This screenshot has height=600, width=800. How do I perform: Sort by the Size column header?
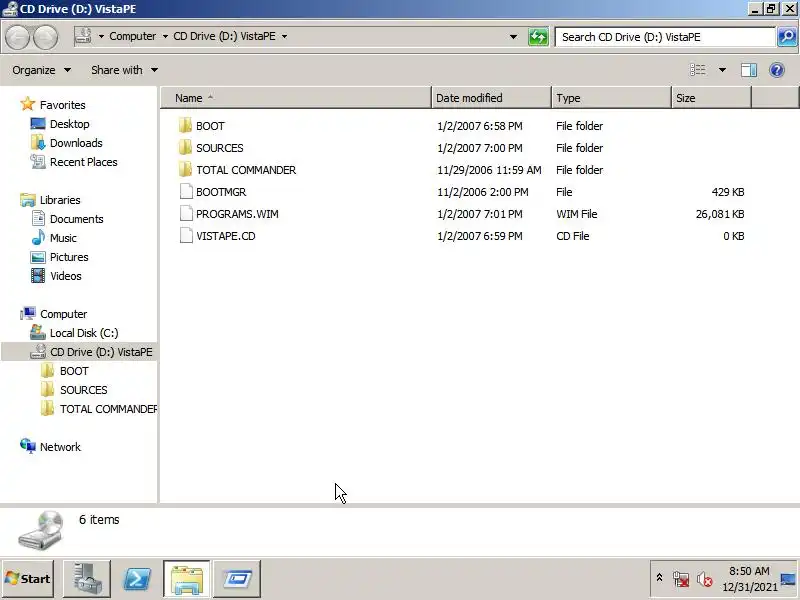(x=711, y=98)
